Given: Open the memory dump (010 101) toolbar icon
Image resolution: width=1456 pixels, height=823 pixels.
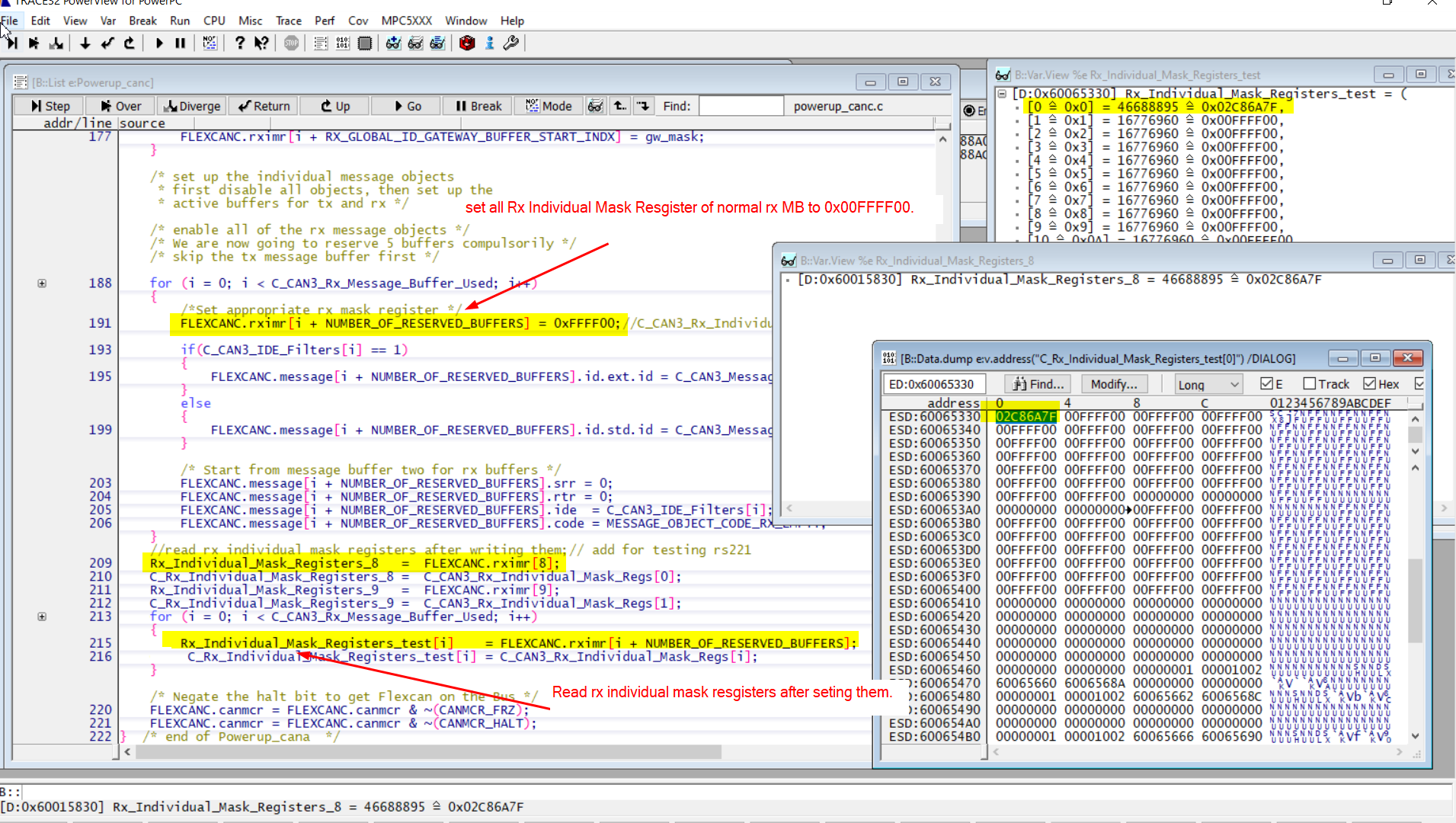Looking at the screenshot, I should coord(343,43).
